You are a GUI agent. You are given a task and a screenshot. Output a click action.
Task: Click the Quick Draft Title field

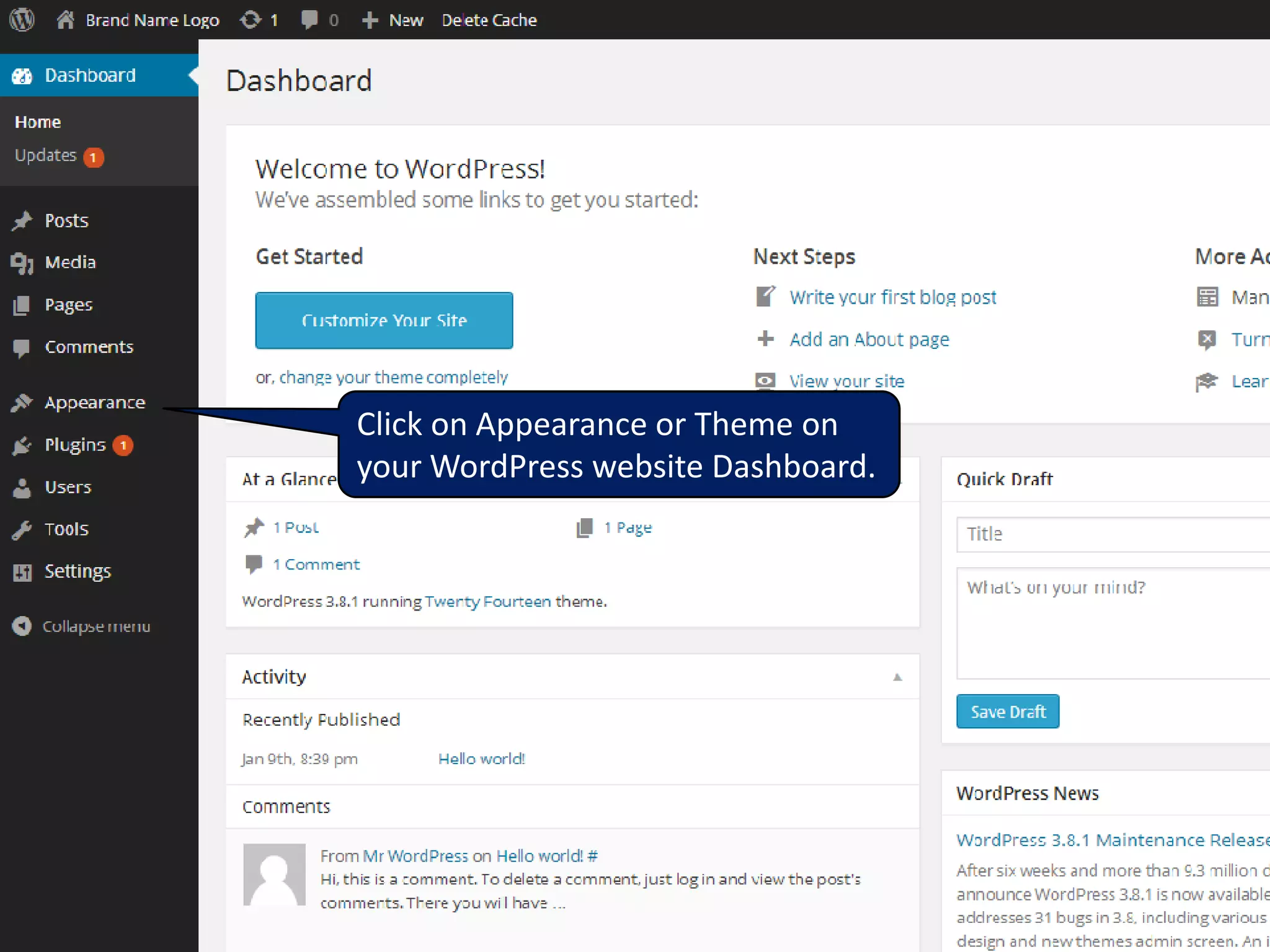(x=1113, y=534)
